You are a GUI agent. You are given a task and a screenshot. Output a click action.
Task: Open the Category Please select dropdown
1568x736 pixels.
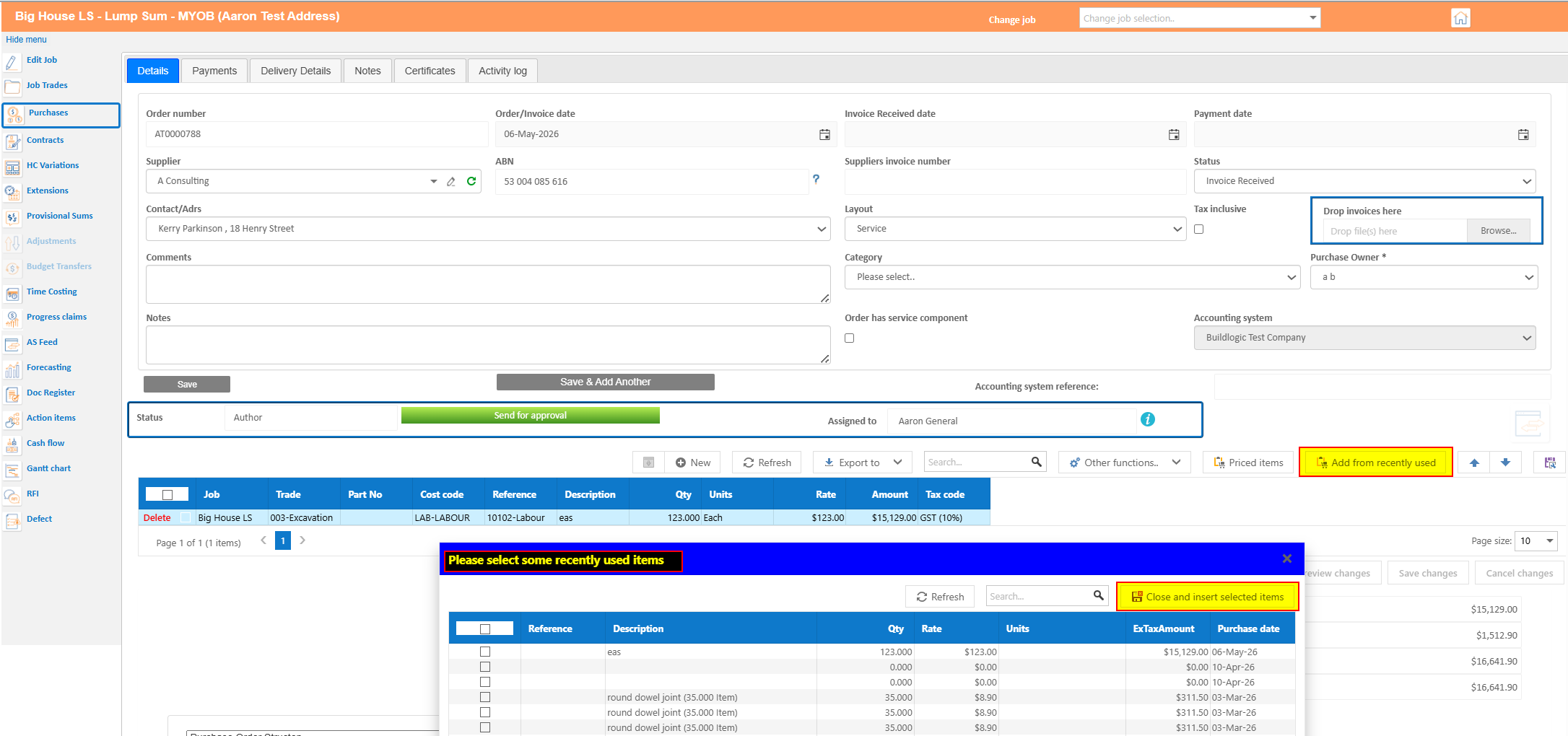pyautogui.click(x=1072, y=277)
